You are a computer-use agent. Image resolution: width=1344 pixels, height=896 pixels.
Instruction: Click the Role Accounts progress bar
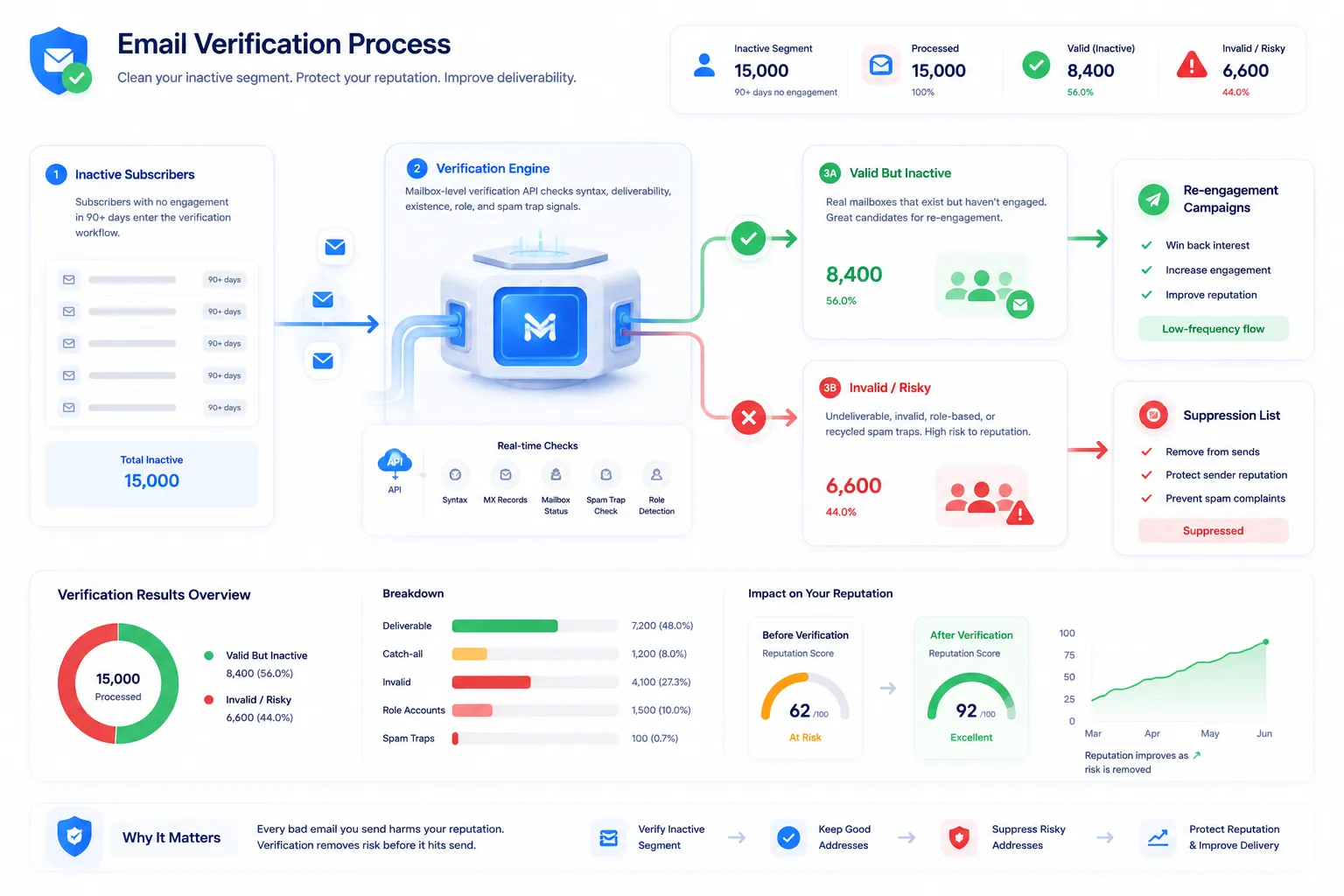coord(472,710)
